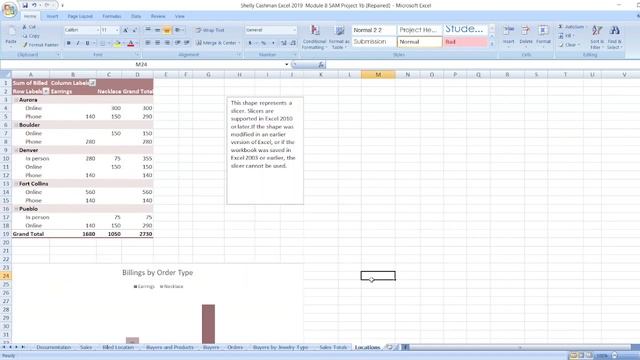Apply the Submission cell style
This screenshot has height=360, width=640.
click(374, 42)
